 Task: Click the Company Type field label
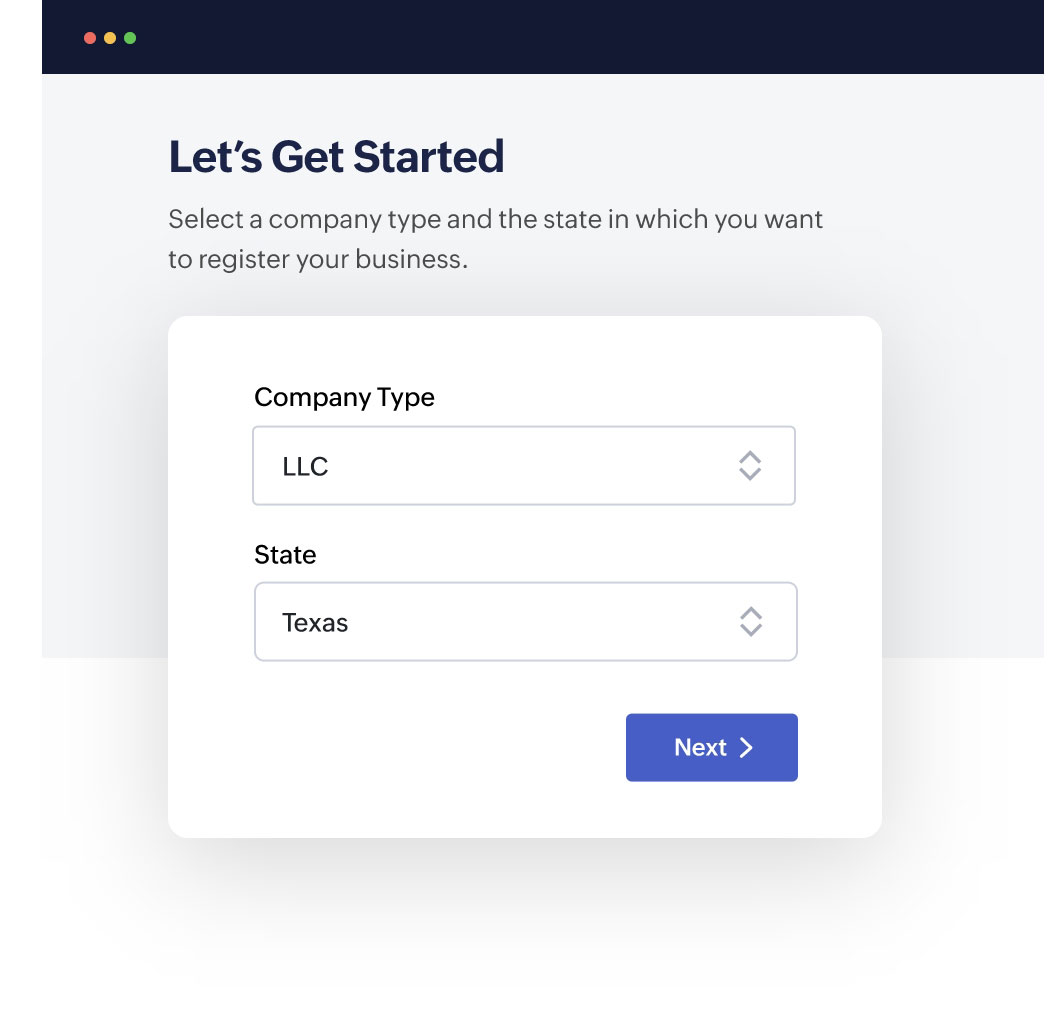344,397
